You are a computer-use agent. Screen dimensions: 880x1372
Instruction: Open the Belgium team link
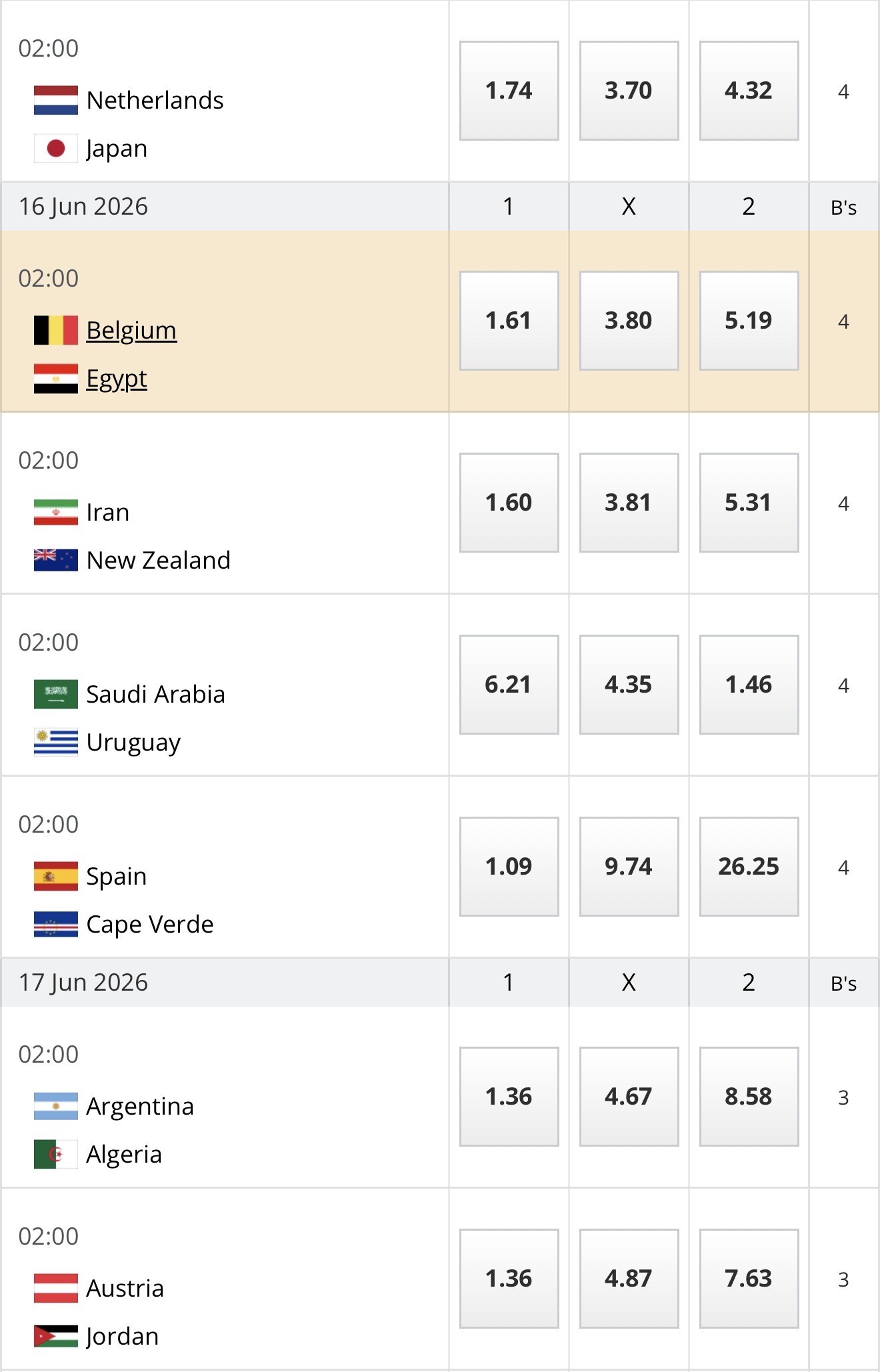[x=131, y=330]
